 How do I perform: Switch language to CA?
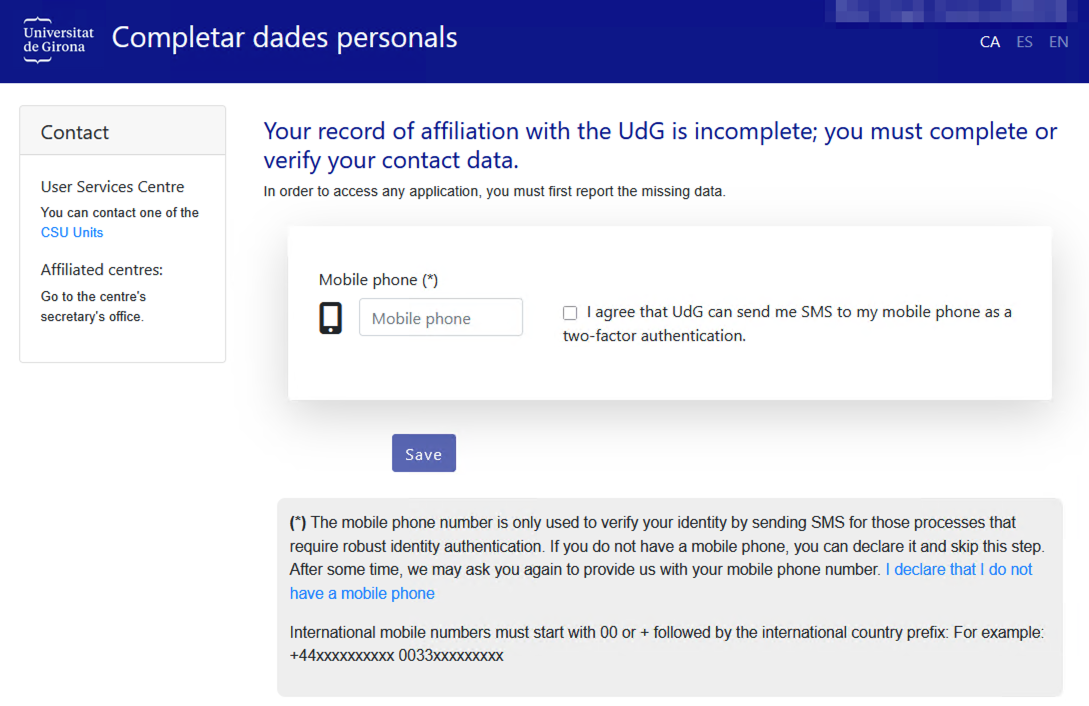tap(990, 42)
